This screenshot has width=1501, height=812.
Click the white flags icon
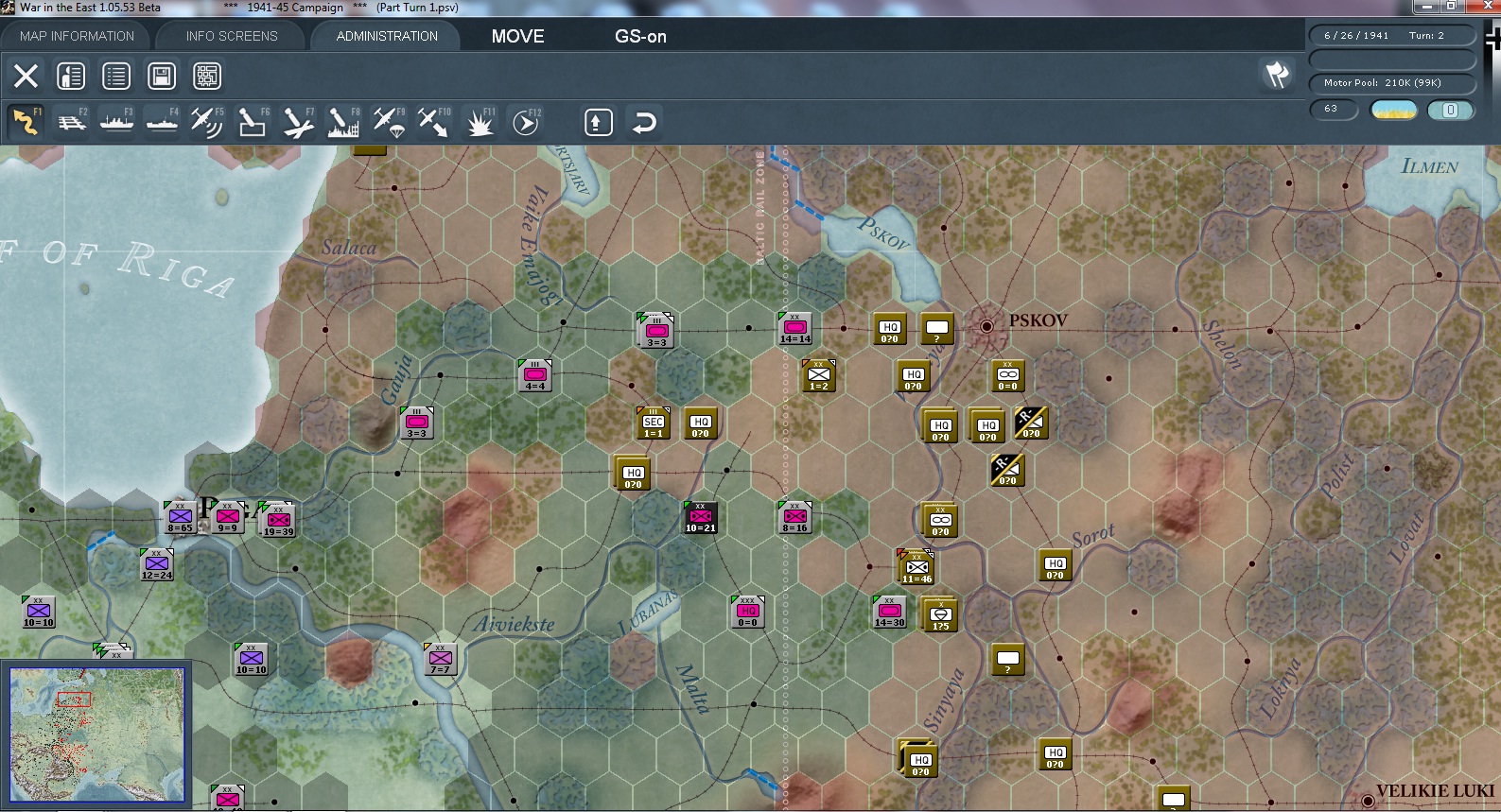click(x=1277, y=74)
